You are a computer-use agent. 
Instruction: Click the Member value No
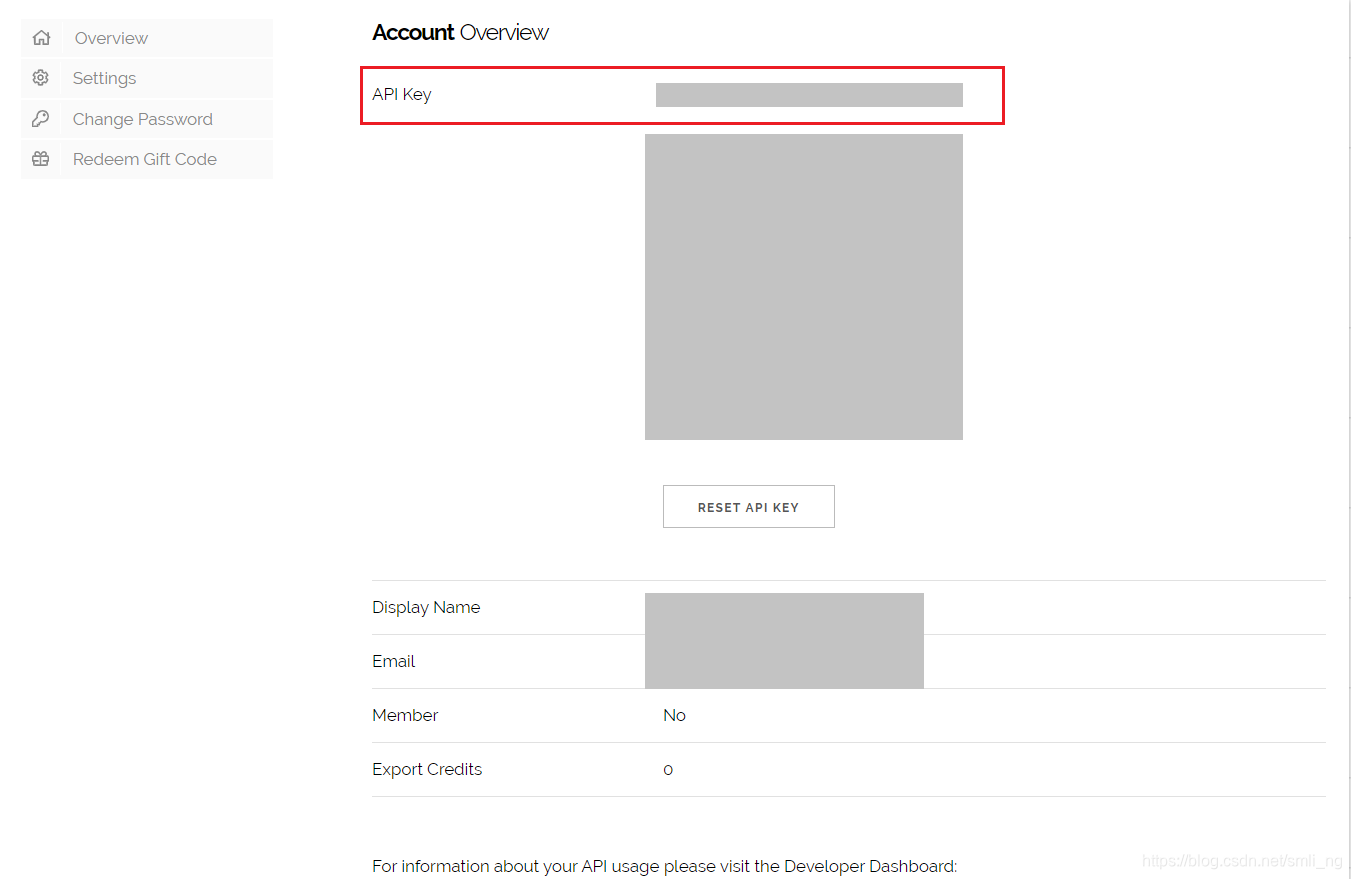pos(675,715)
